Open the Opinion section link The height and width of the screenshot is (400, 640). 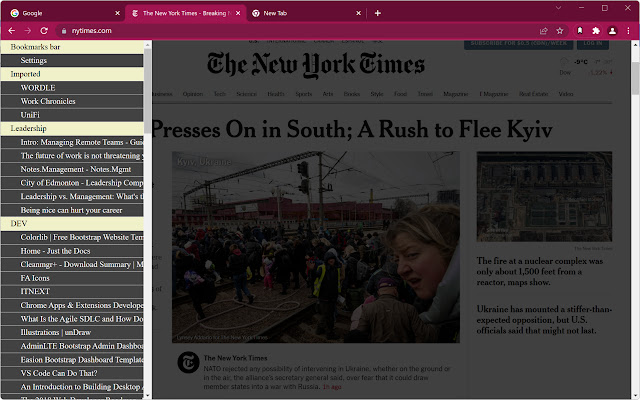pyautogui.click(x=193, y=94)
